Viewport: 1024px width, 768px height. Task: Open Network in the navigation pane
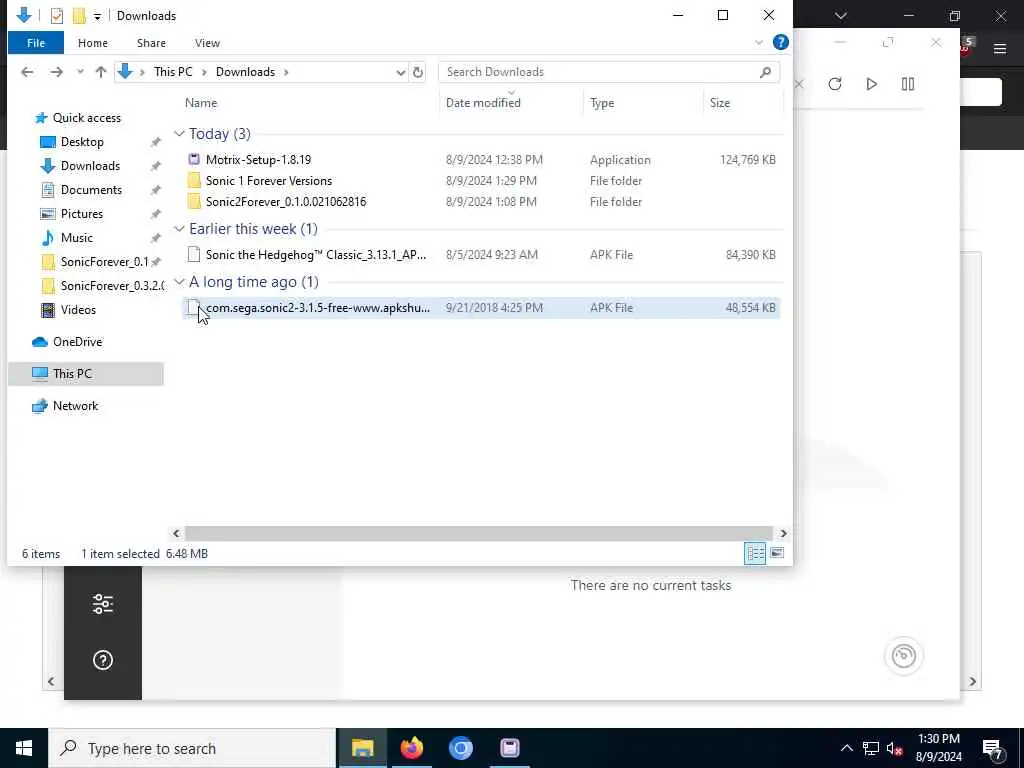pyautogui.click(x=75, y=406)
